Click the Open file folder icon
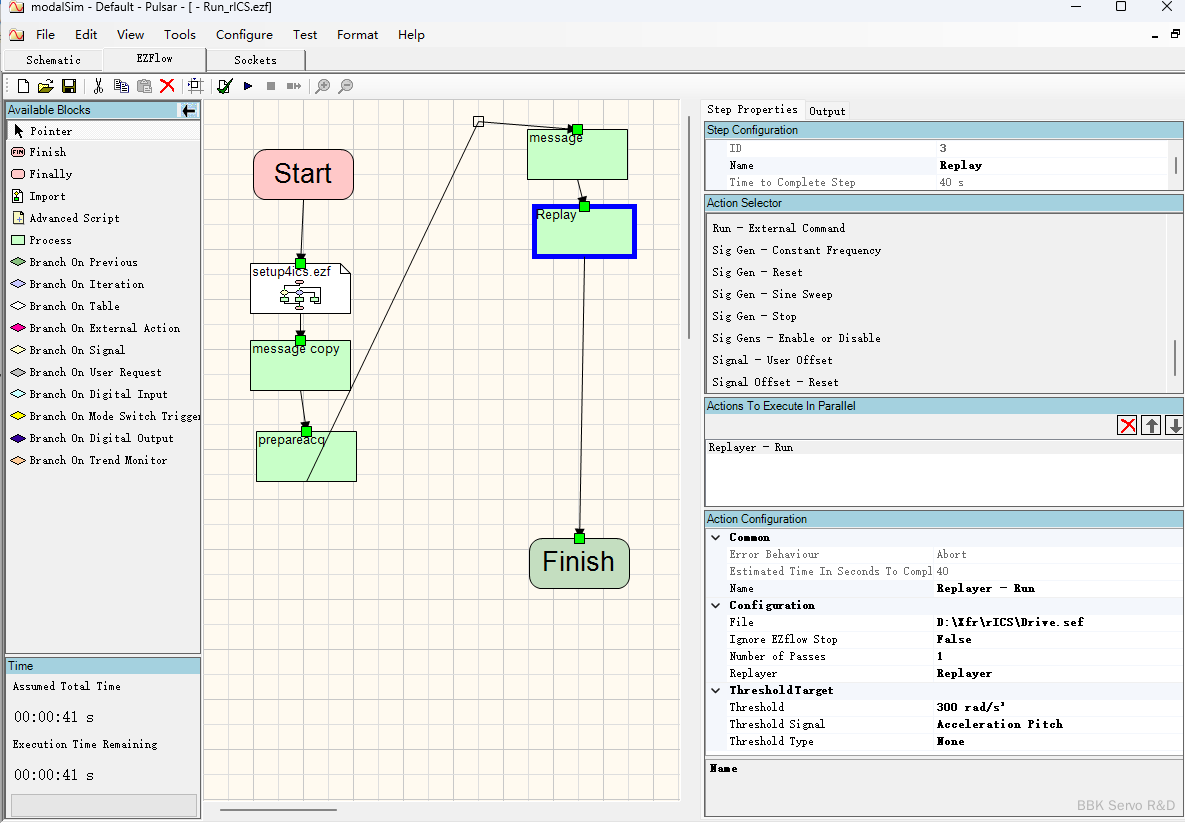1185x823 pixels. click(x=46, y=87)
